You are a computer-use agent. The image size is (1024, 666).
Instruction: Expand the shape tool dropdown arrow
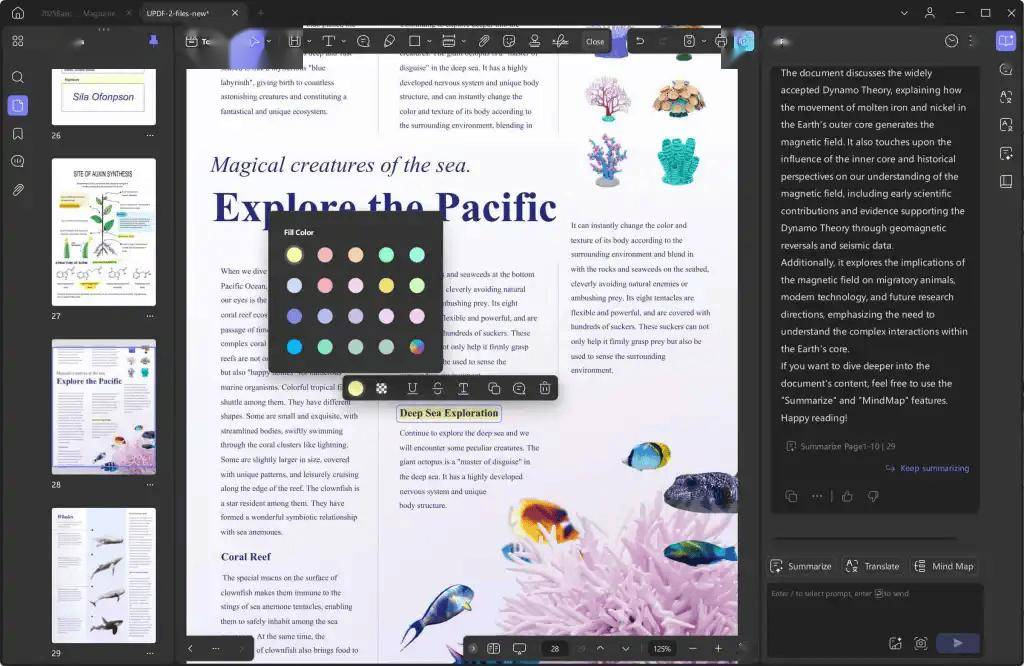click(429, 41)
